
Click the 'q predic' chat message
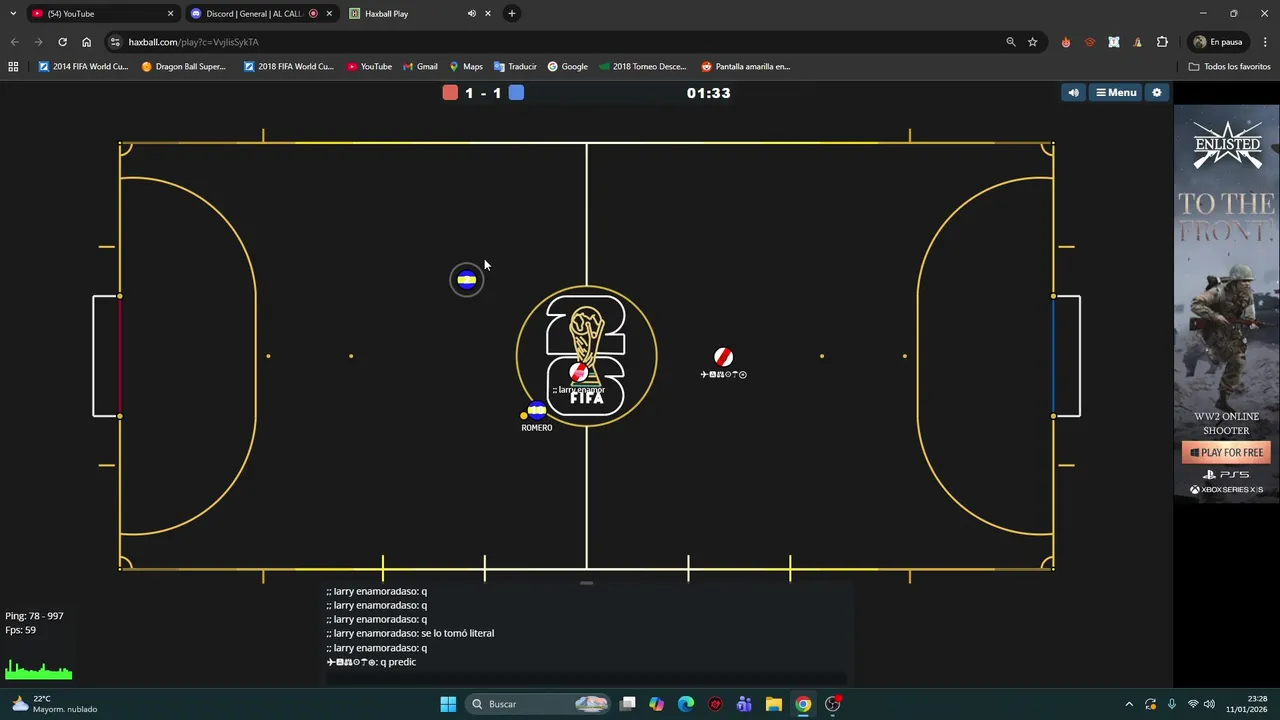371,662
